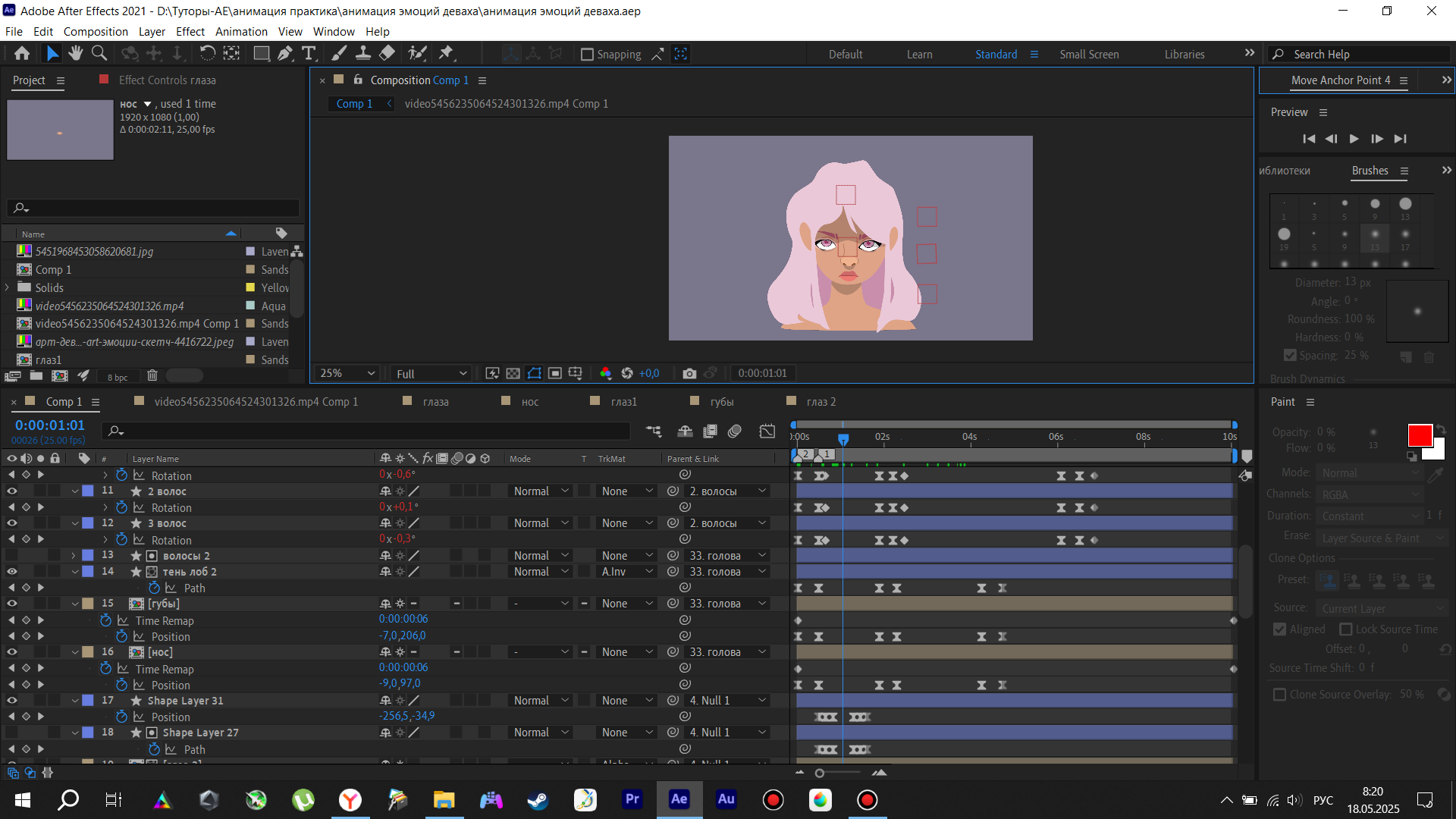This screenshot has width=1456, height=819.
Task: Play the preview
Action: click(x=1354, y=139)
